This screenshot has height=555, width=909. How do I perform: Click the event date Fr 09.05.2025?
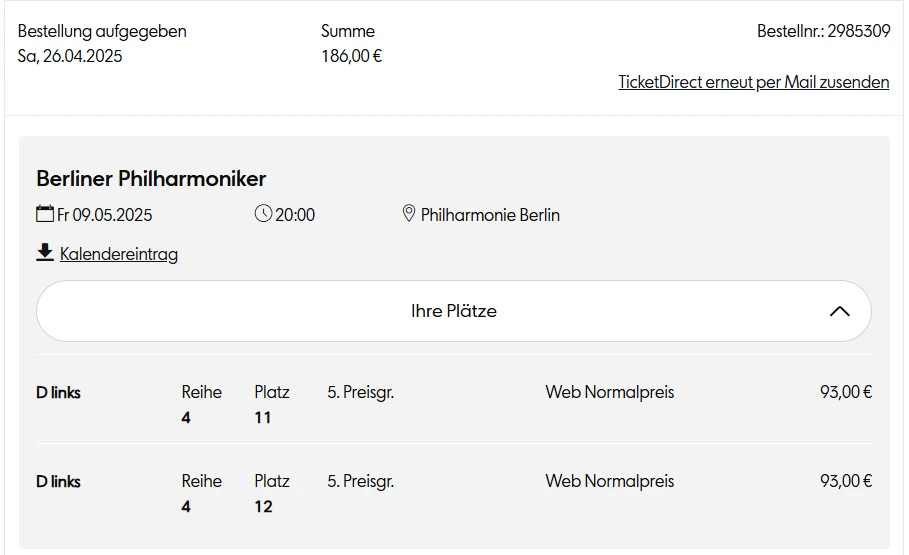pos(105,215)
